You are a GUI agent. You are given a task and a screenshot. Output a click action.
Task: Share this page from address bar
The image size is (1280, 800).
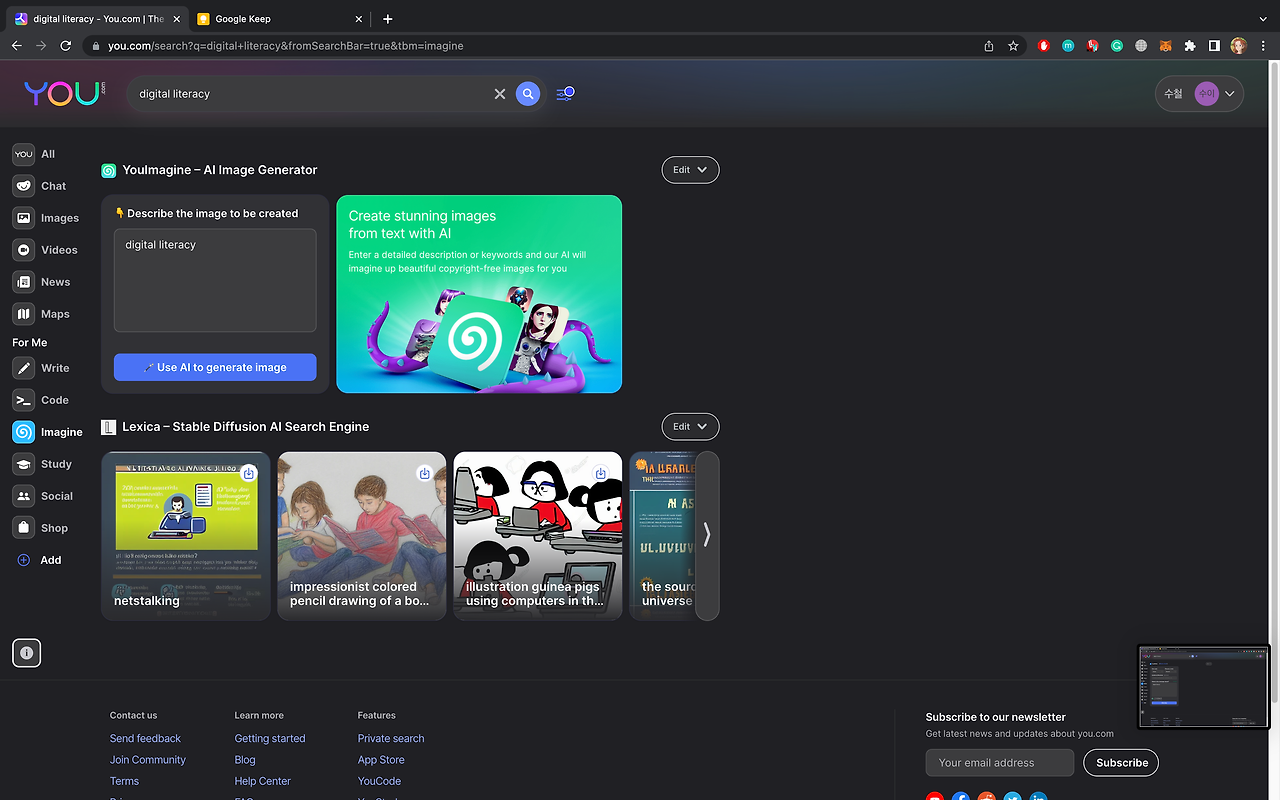(x=989, y=46)
